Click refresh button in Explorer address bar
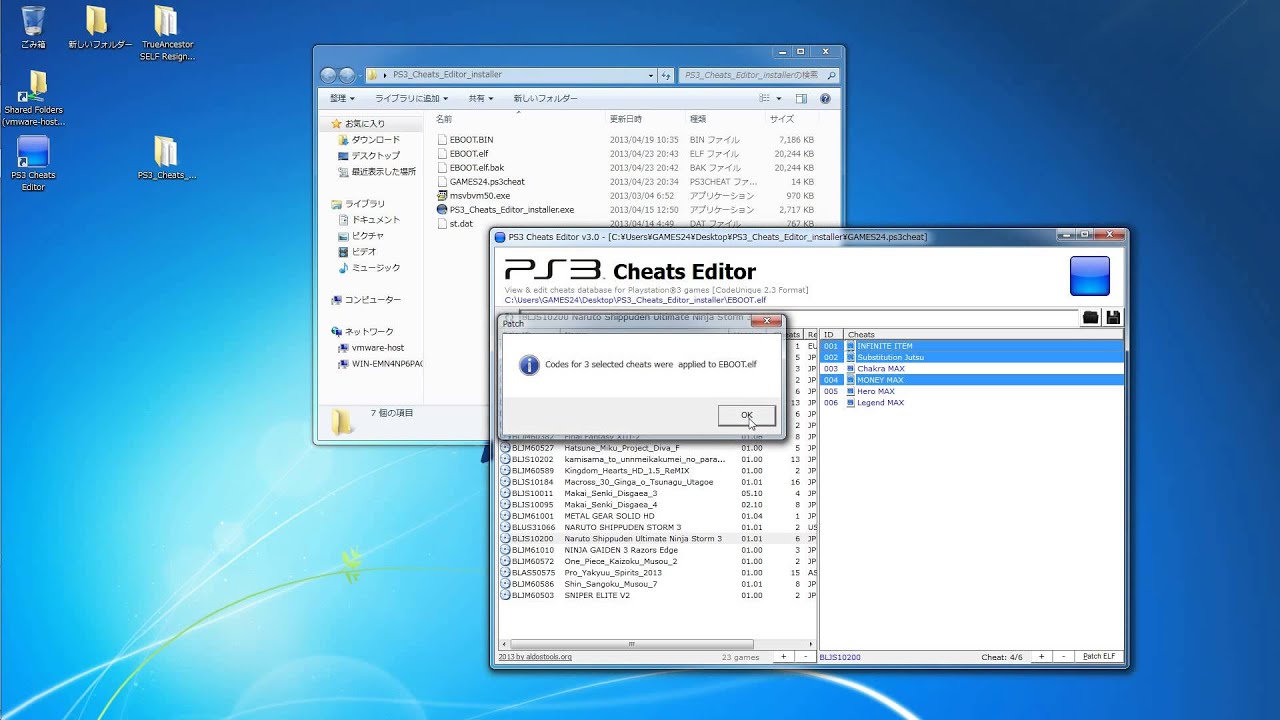 [x=666, y=75]
